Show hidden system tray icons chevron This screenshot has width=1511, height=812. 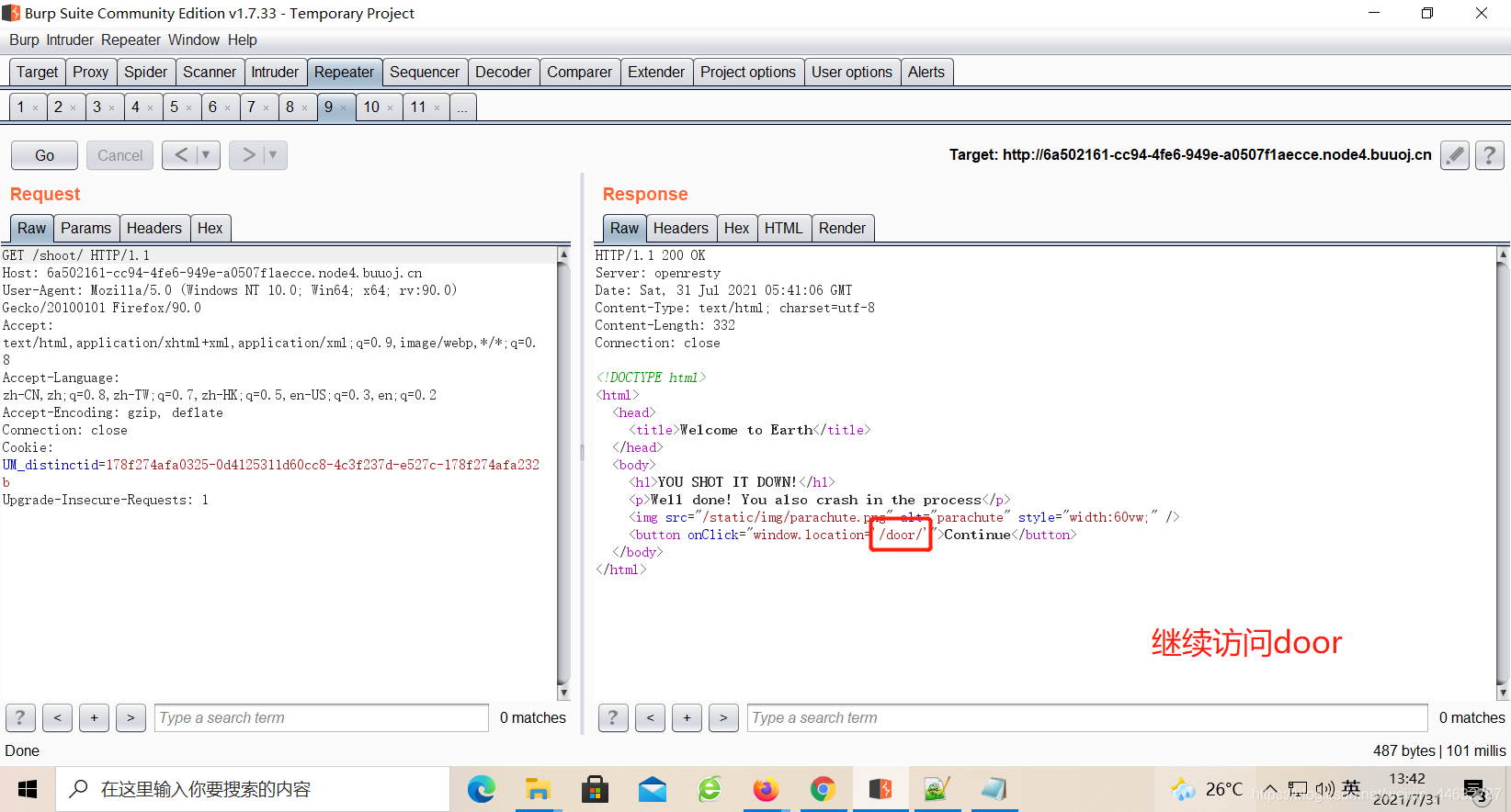click(x=1269, y=789)
